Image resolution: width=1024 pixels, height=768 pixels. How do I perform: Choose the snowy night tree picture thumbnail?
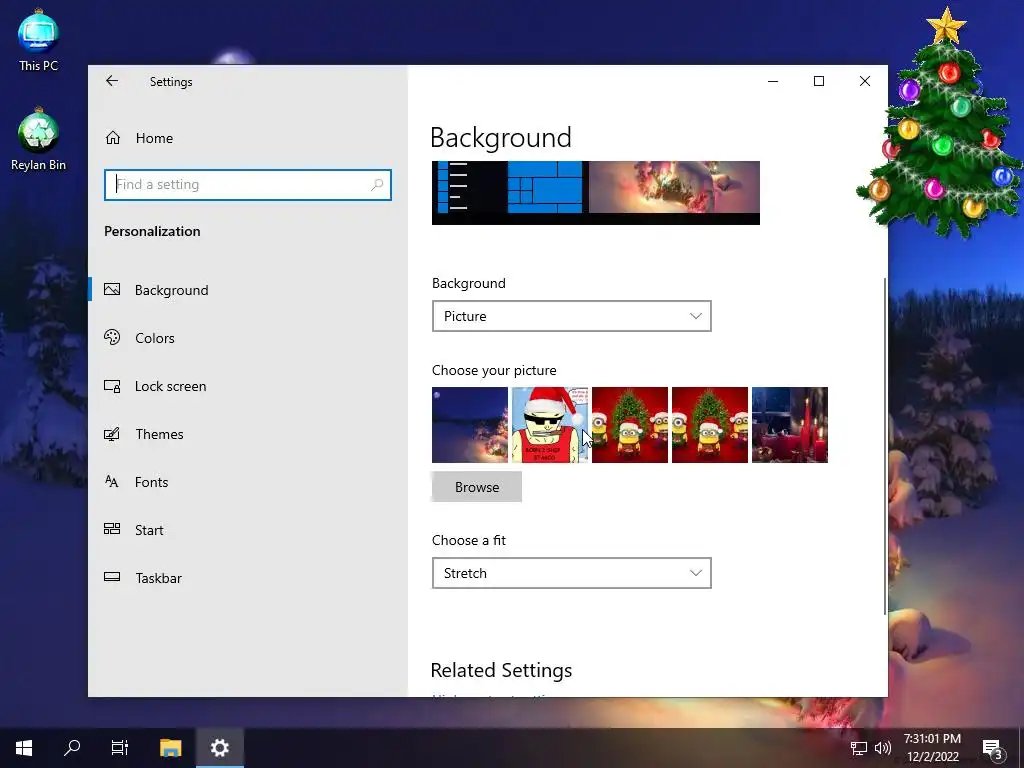point(470,425)
